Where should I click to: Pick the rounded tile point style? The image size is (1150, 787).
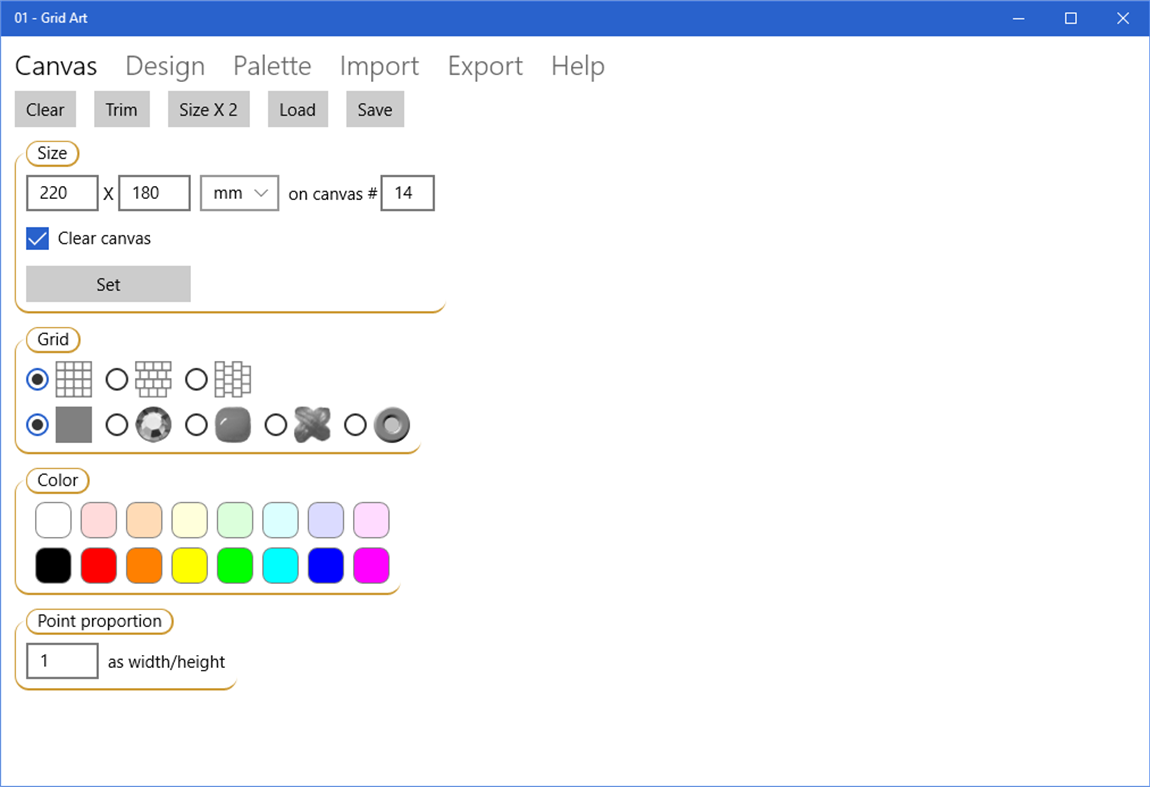[x=232, y=424]
